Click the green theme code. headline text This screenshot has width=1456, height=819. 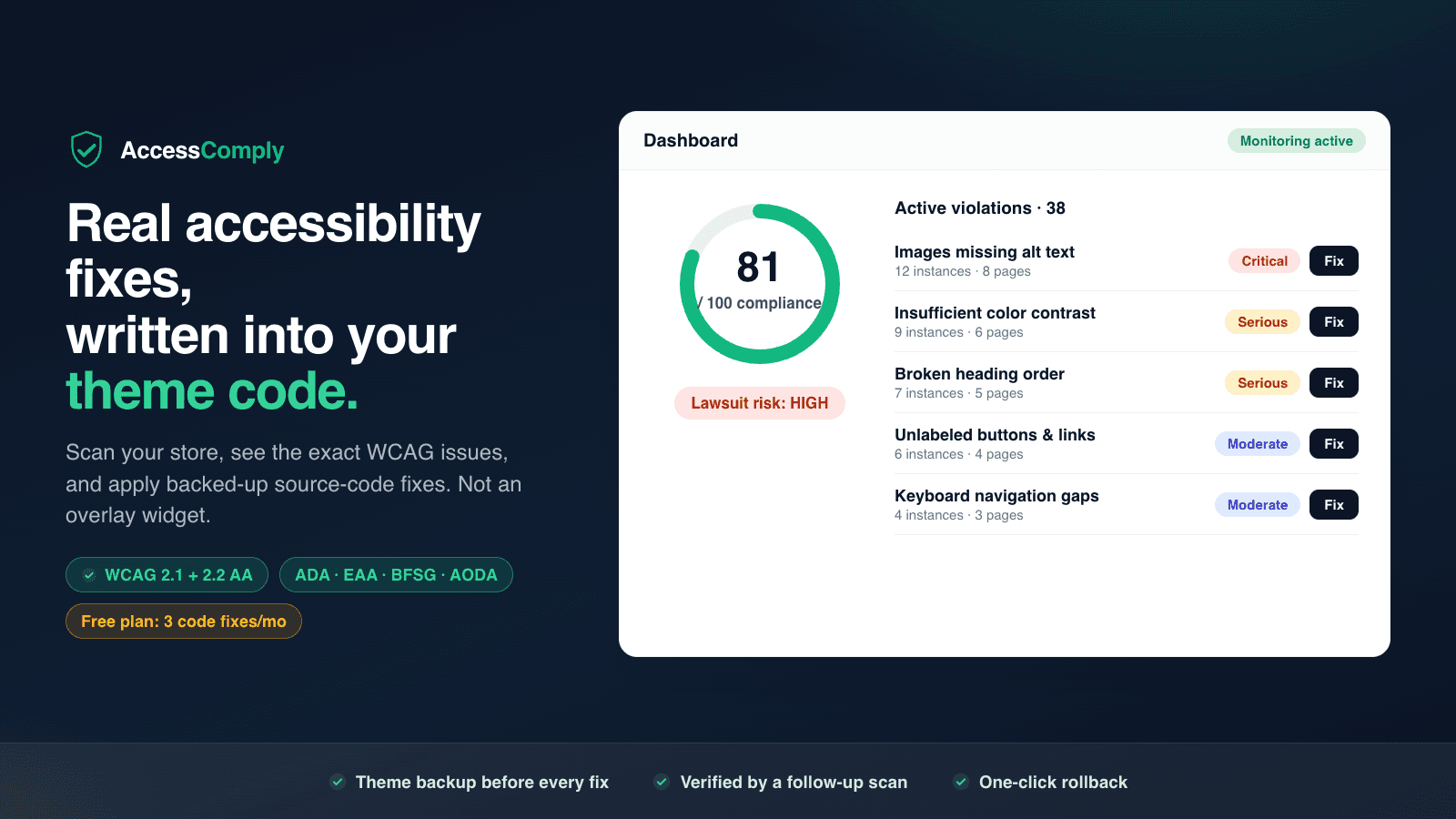pyautogui.click(x=212, y=391)
